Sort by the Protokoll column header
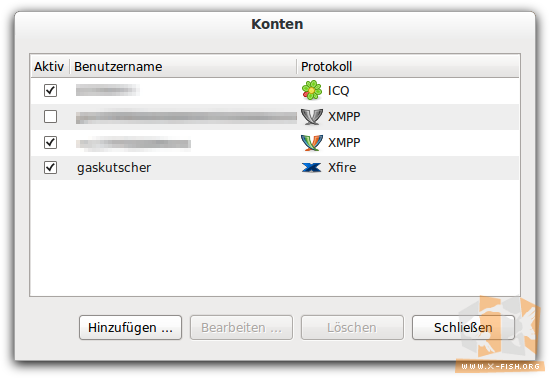The image size is (550, 378). (408, 66)
